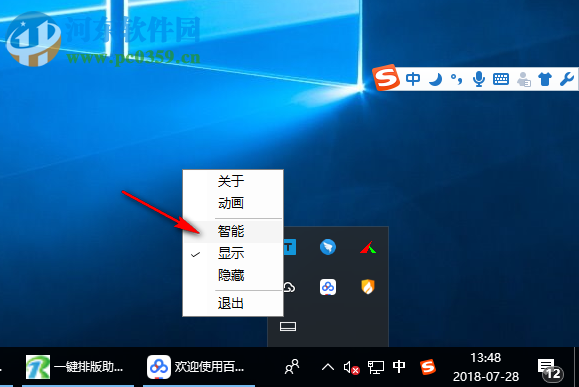Open the clock showing 13:48 2018-07-28
Viewport: 579px width, 387px height.
[486, 367]
